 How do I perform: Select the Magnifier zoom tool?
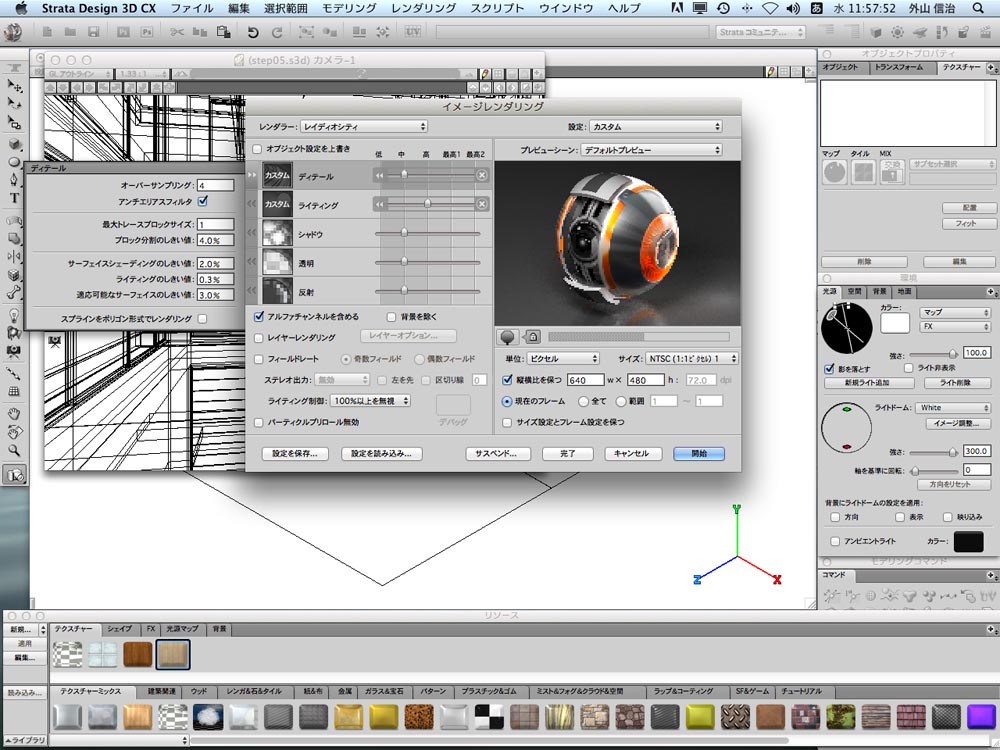(x=14, y=450)
